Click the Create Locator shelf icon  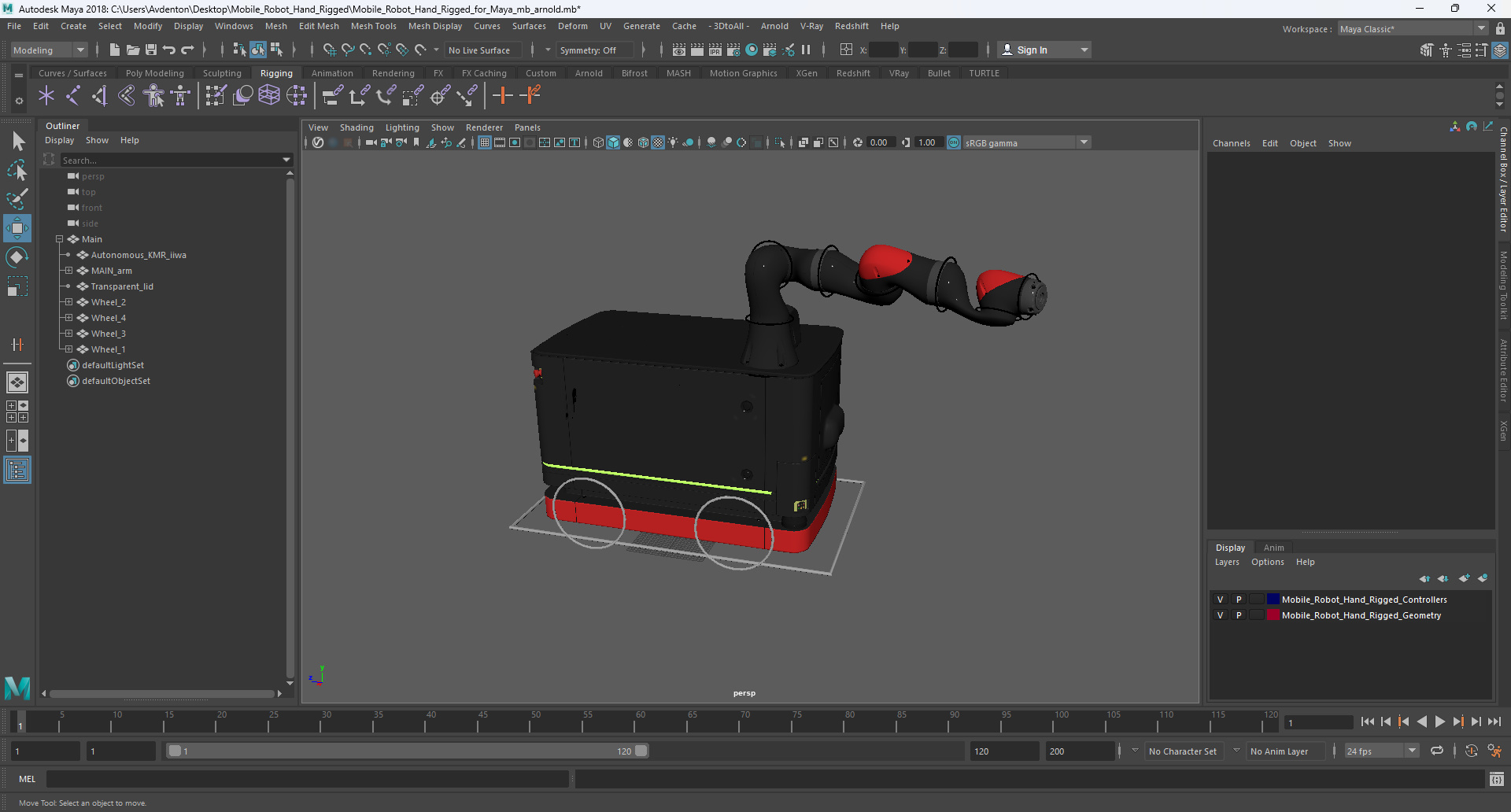pos(46,96)
